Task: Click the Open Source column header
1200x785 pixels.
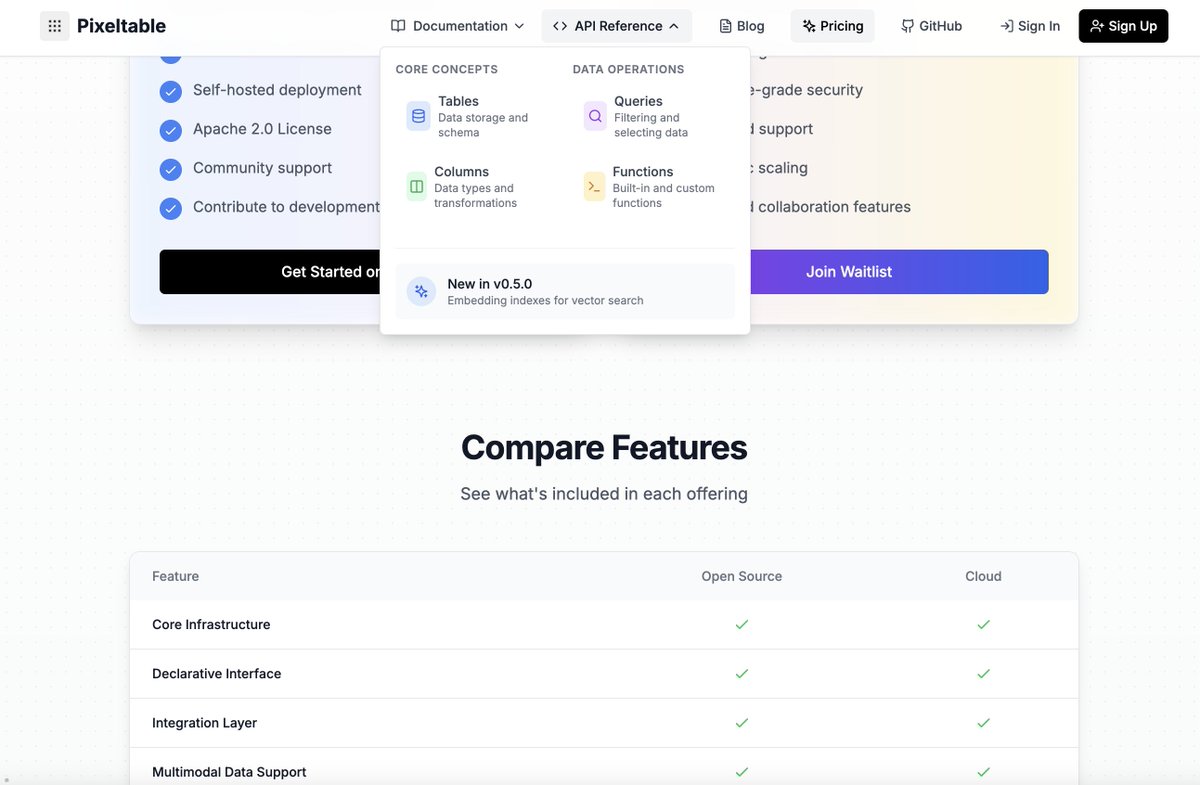Action: (x=742, y=576)
